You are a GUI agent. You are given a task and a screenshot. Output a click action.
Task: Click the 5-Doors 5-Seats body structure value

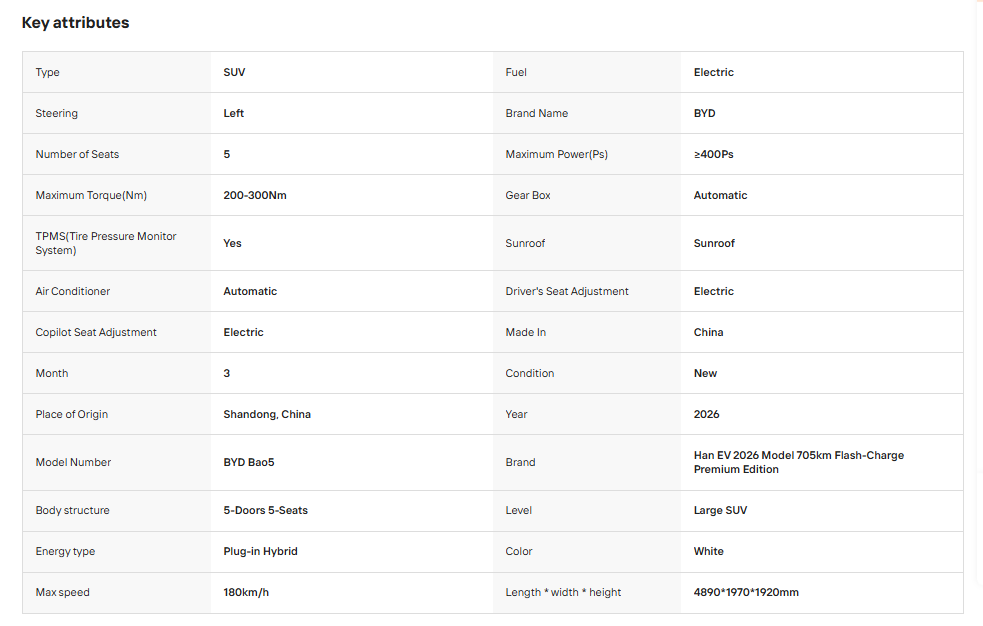[266, 511]
